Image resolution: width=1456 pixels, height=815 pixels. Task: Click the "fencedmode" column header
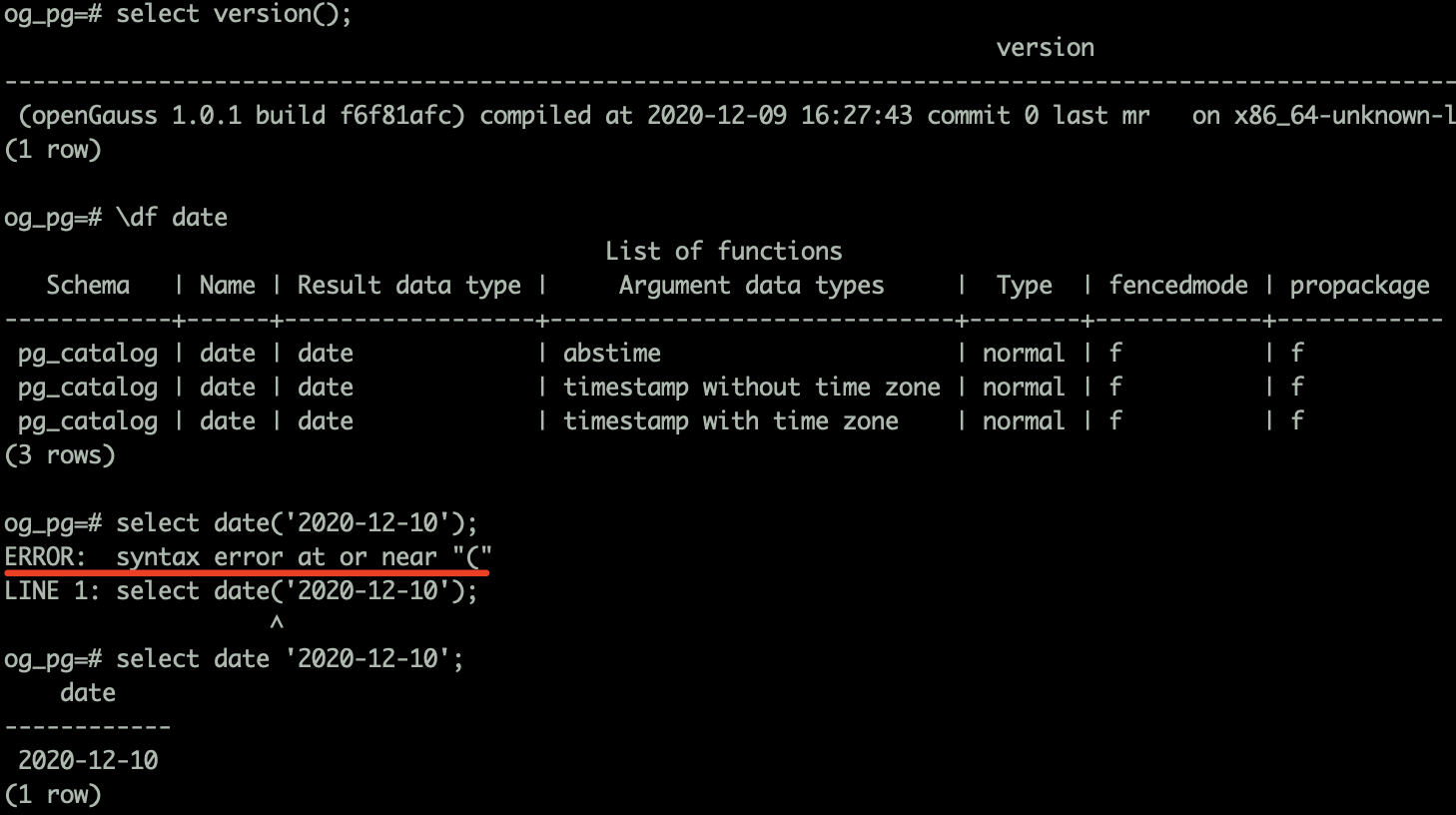coord(1177,286)
